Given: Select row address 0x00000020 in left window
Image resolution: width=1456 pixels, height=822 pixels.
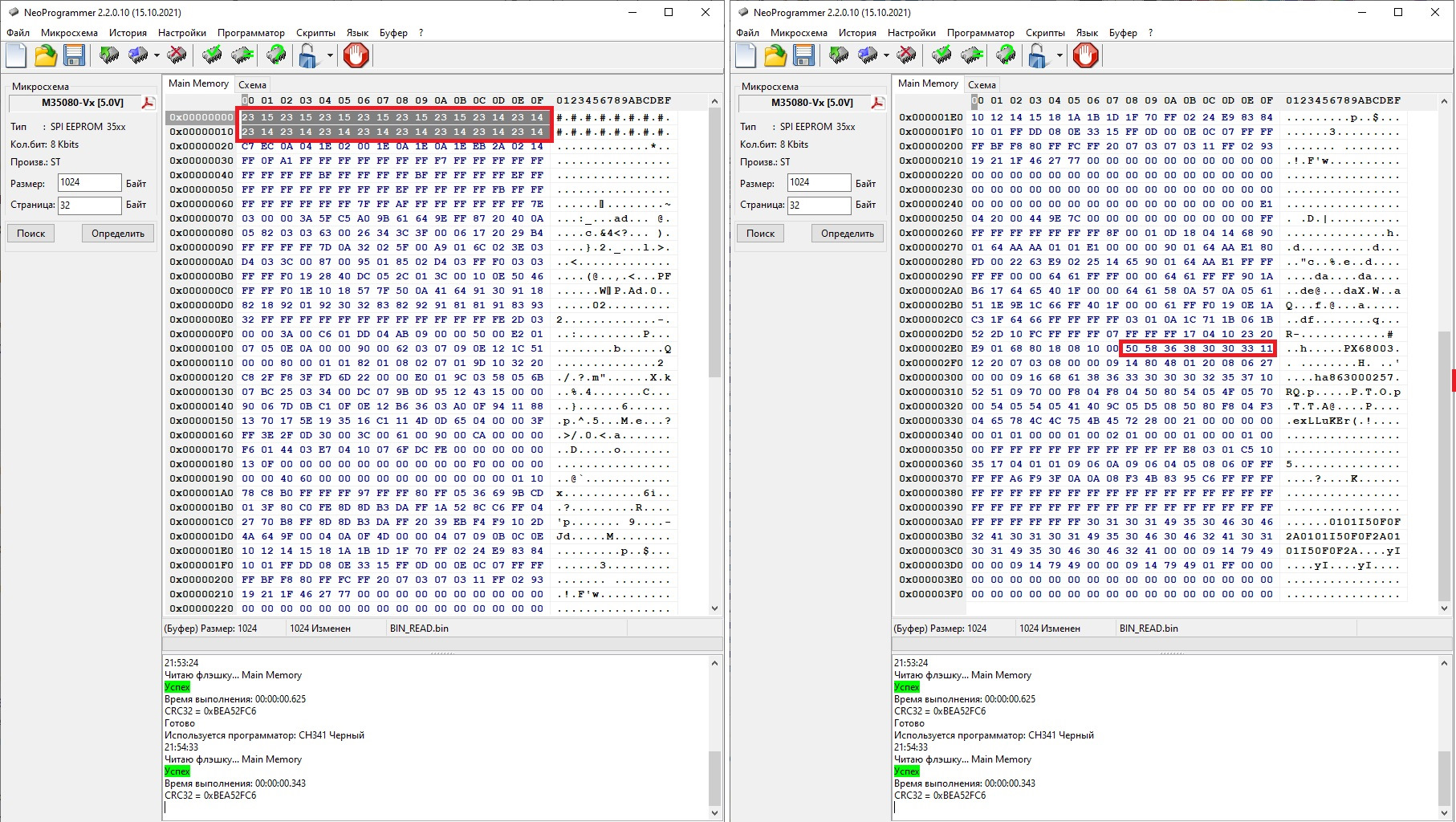Looking at the screenshot, I should coord(201,146).
